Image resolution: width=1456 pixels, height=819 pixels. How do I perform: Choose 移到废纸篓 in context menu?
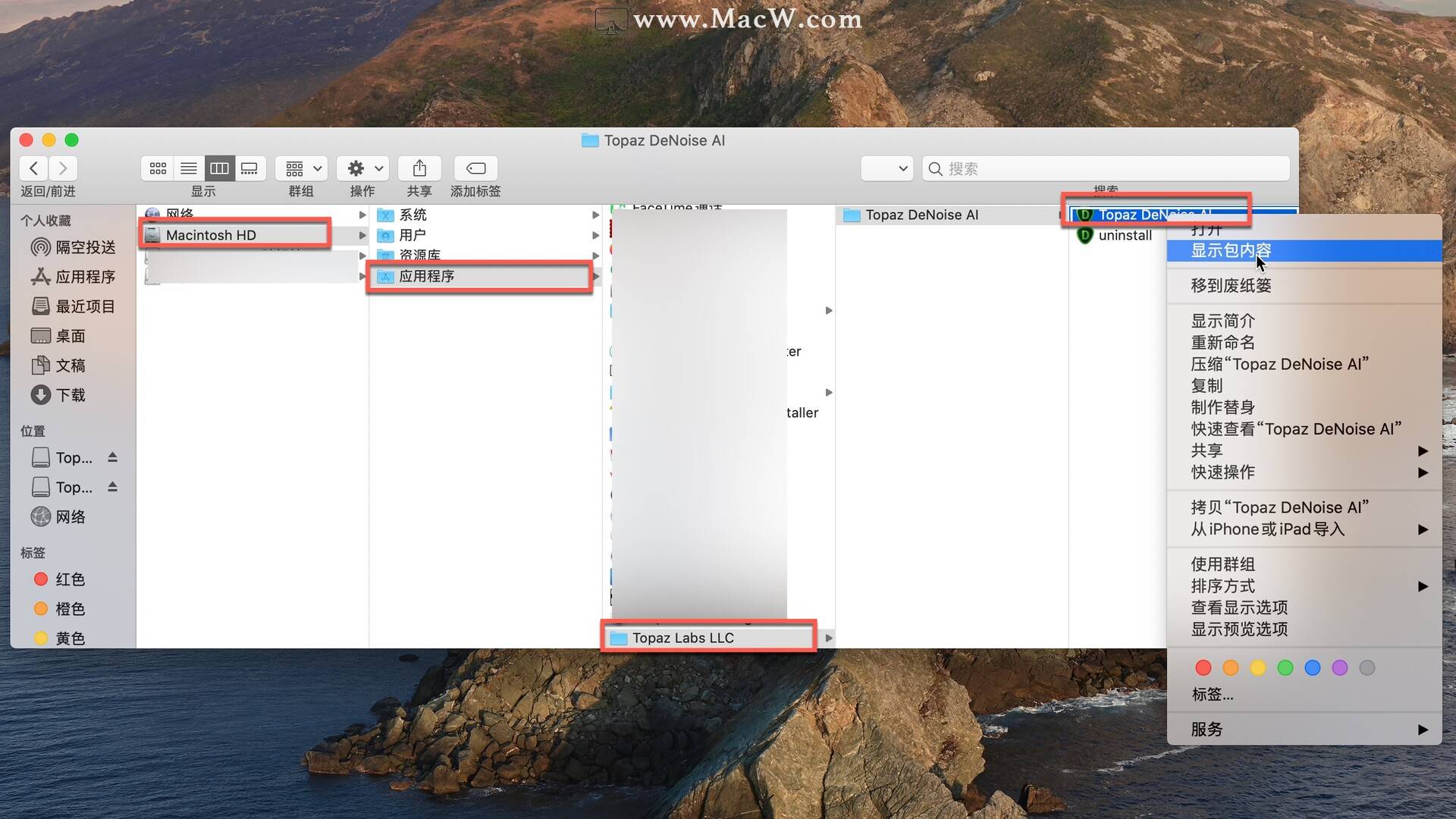(x=1304, y=285)
